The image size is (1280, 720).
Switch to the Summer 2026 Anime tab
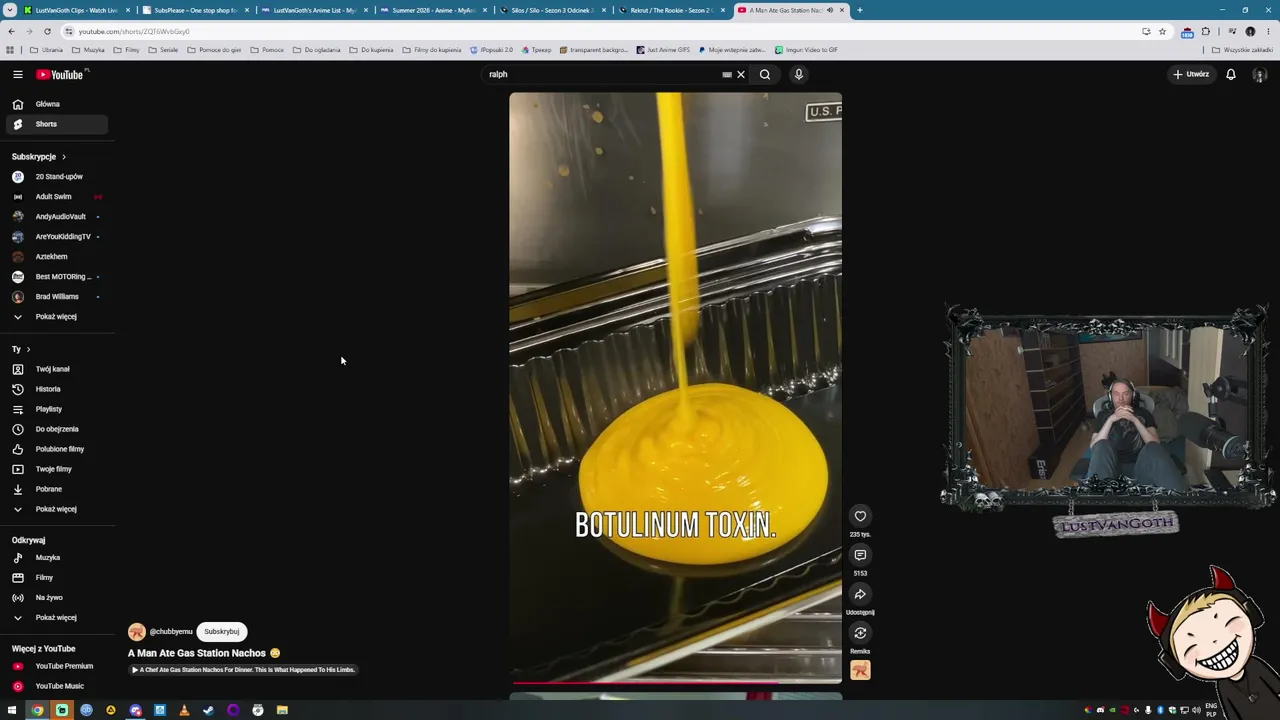coord(433,10)
